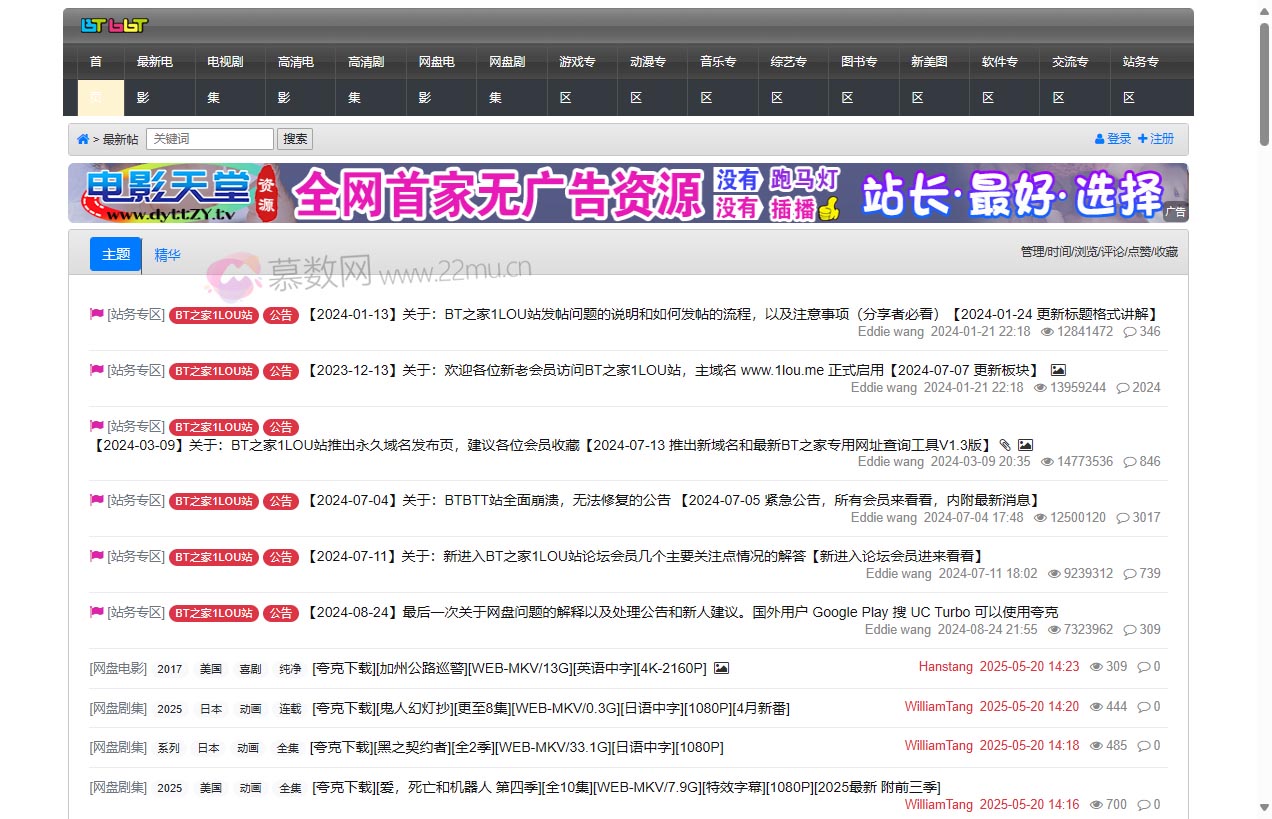This screenshot has height=819, width=1272.
Task: Click the image icon on the 加州公路巡警 post
Action: pyautogui.click(x=723, y=667)
